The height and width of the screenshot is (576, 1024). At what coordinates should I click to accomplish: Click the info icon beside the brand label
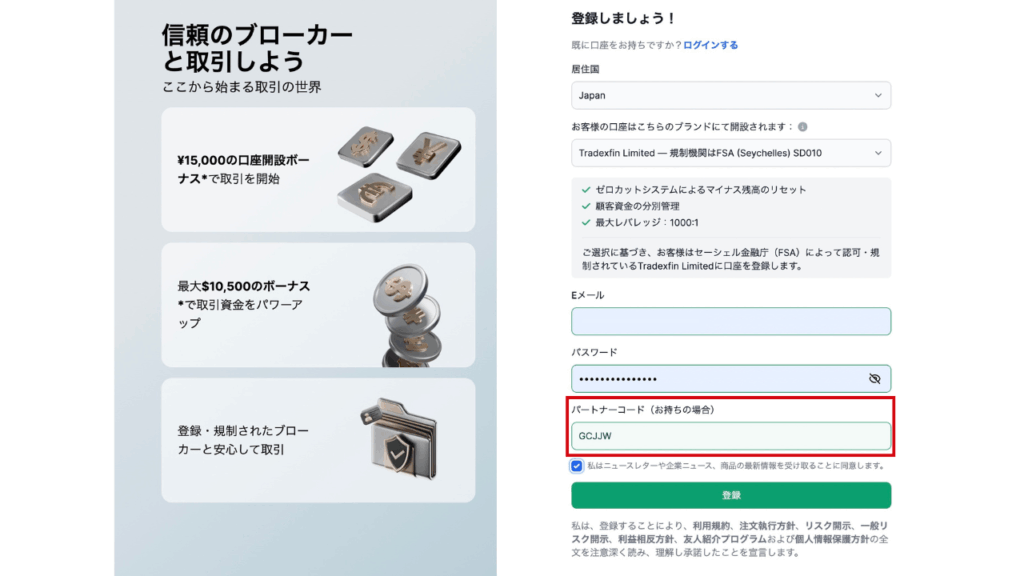tap(802, 127)
